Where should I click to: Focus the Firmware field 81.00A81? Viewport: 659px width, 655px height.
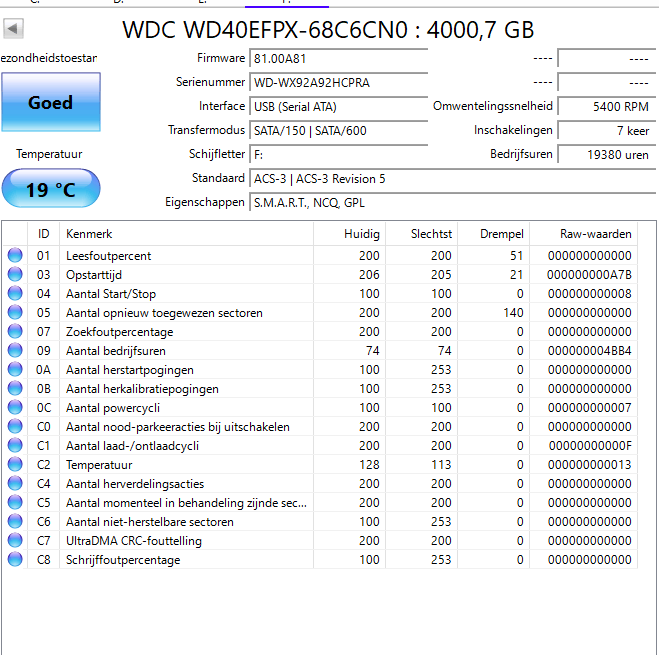click(338, 58)
